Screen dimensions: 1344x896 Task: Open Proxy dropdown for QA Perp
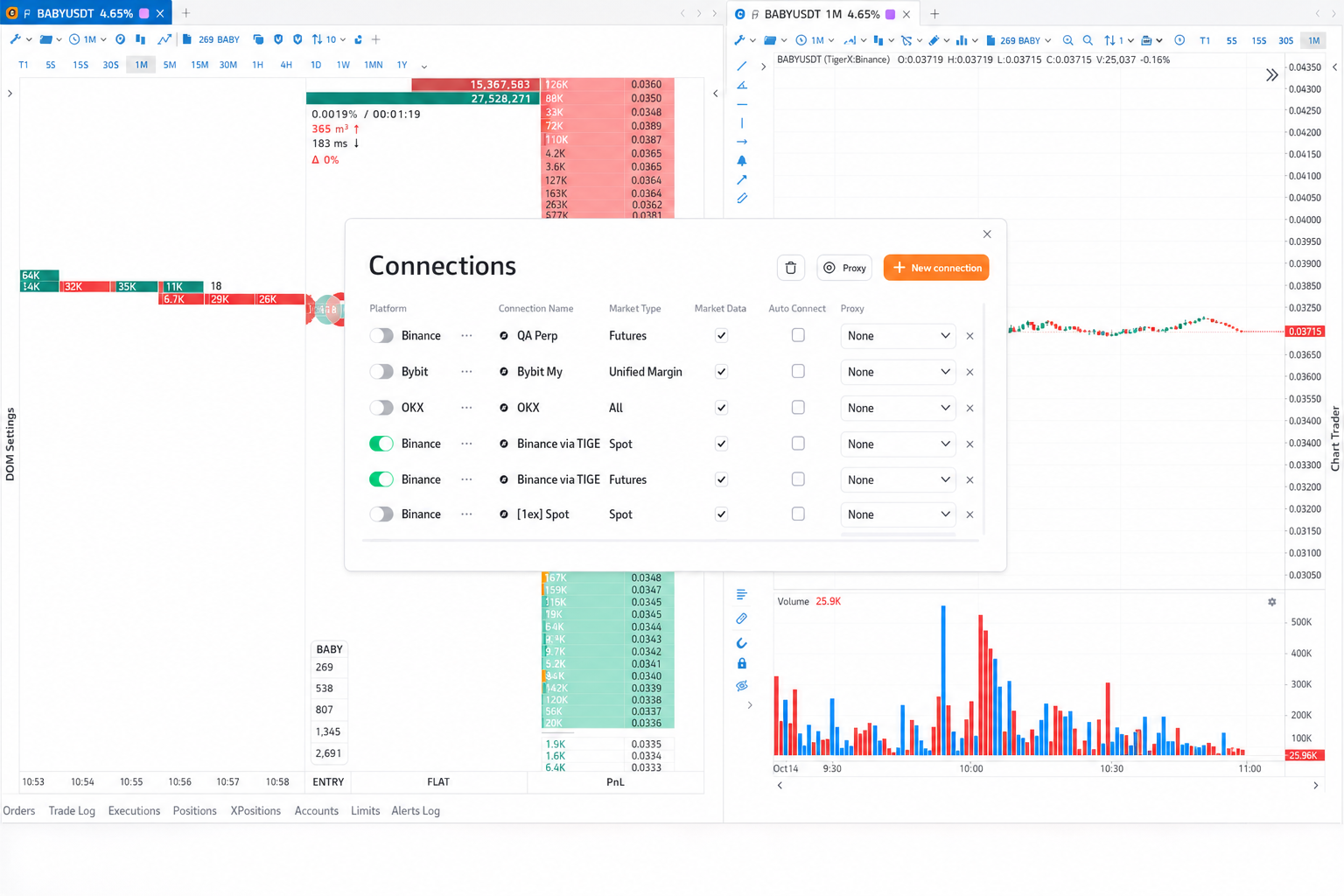[898, 336]
